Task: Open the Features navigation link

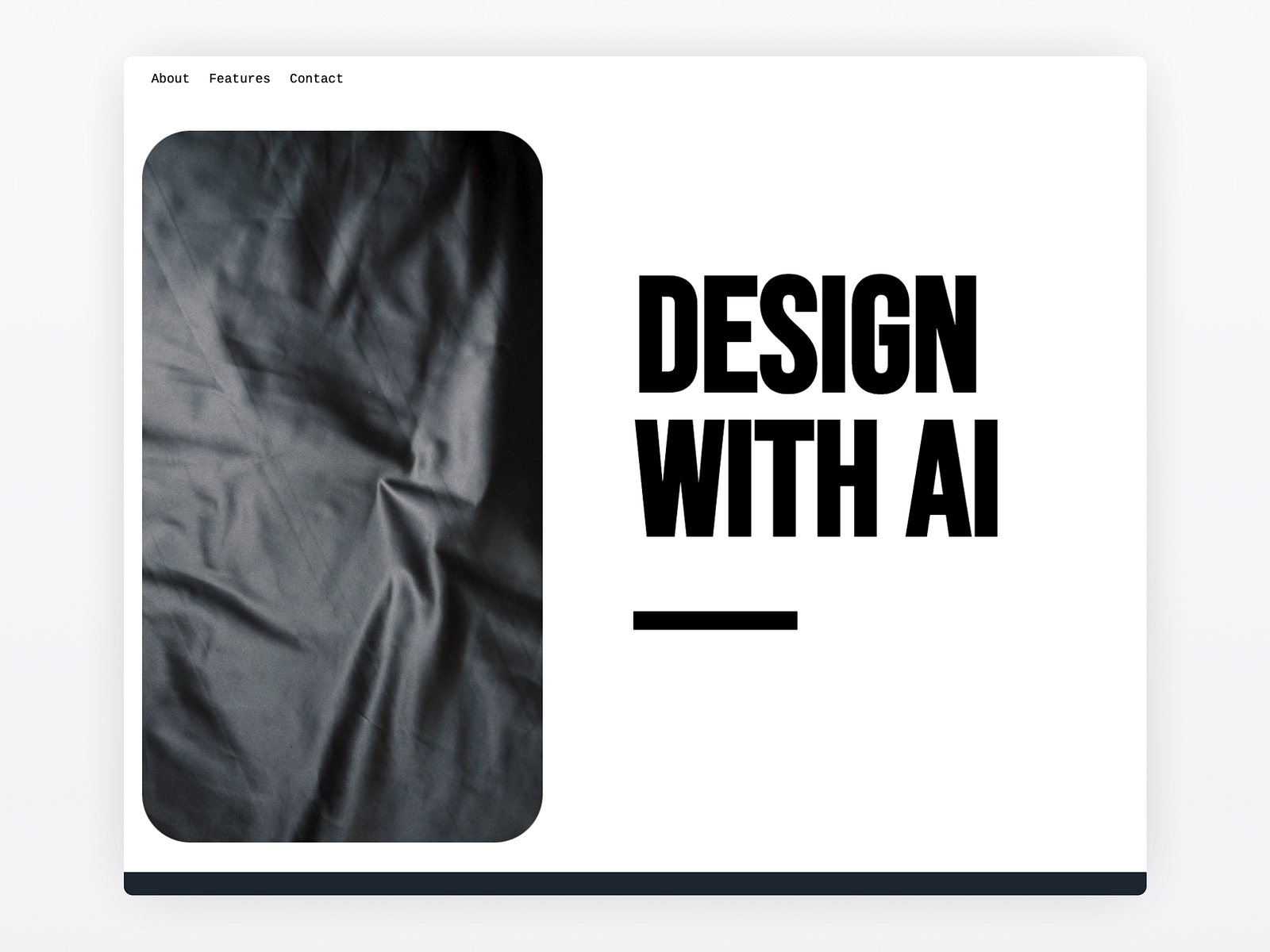Action: coord(239,79)
